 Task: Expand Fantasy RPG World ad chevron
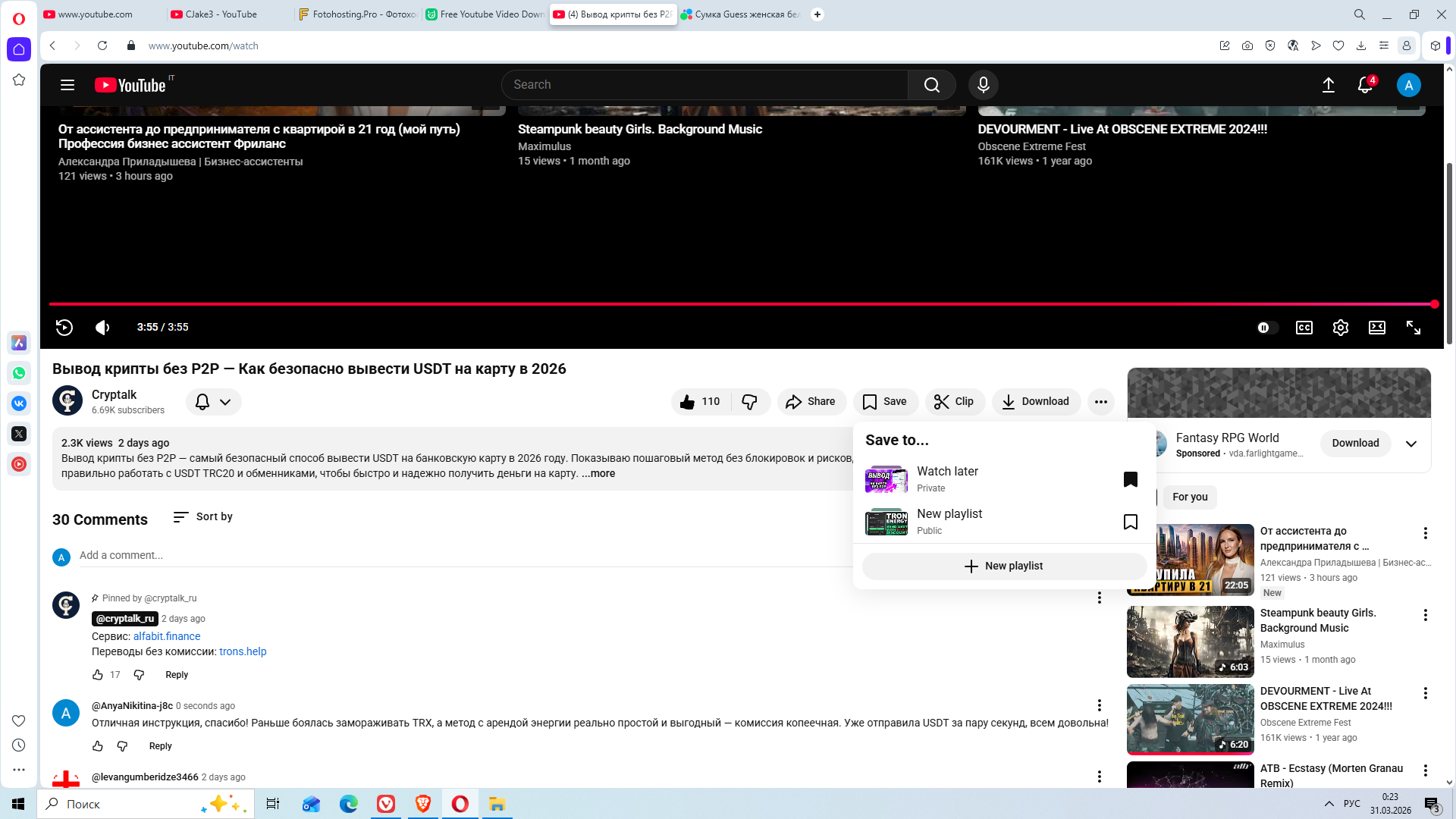click(1410, 444)
